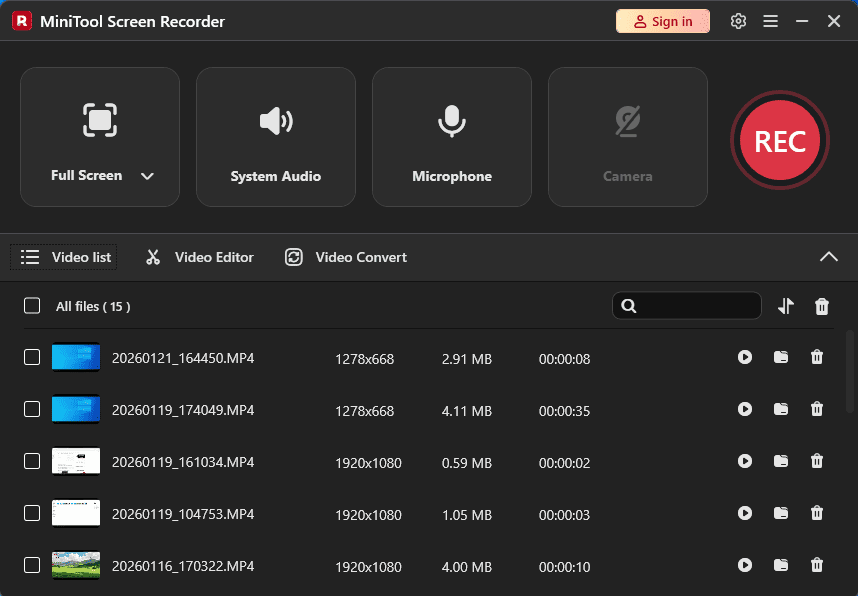Delete all files using the top trash icon
The width and height of the screenshot is (858, 596).
822,306
